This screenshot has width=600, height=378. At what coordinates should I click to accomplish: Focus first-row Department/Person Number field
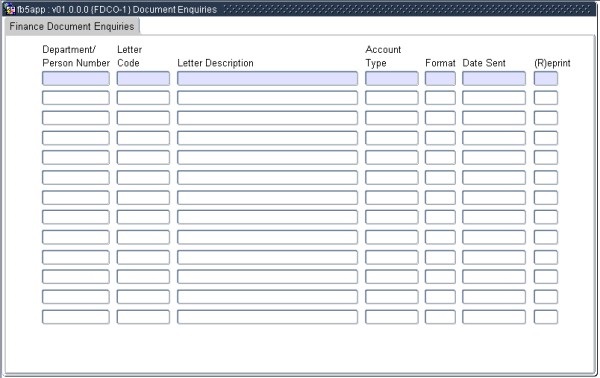point(76,78)
